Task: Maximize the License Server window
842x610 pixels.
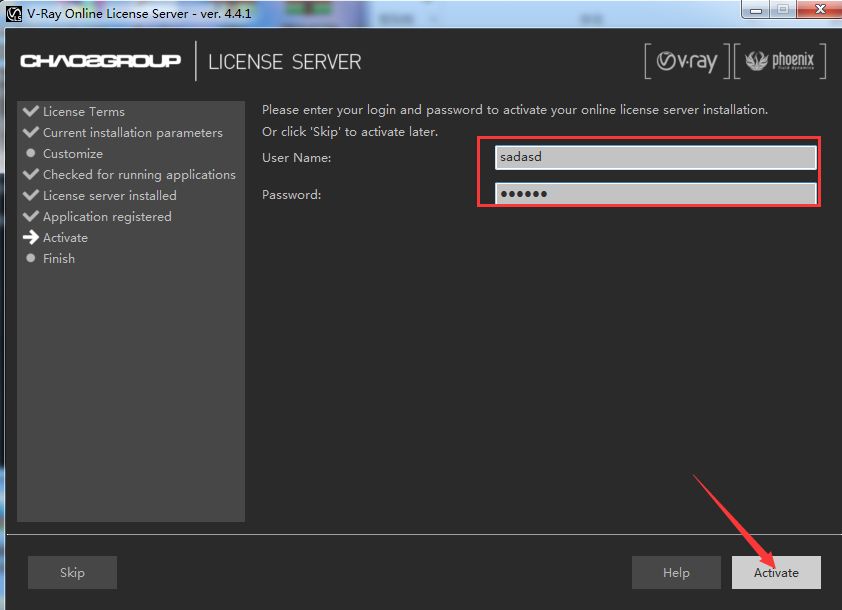Action: 783,10
